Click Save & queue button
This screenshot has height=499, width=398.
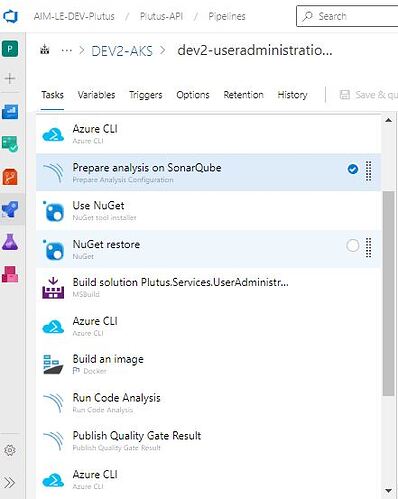[368, 95]
